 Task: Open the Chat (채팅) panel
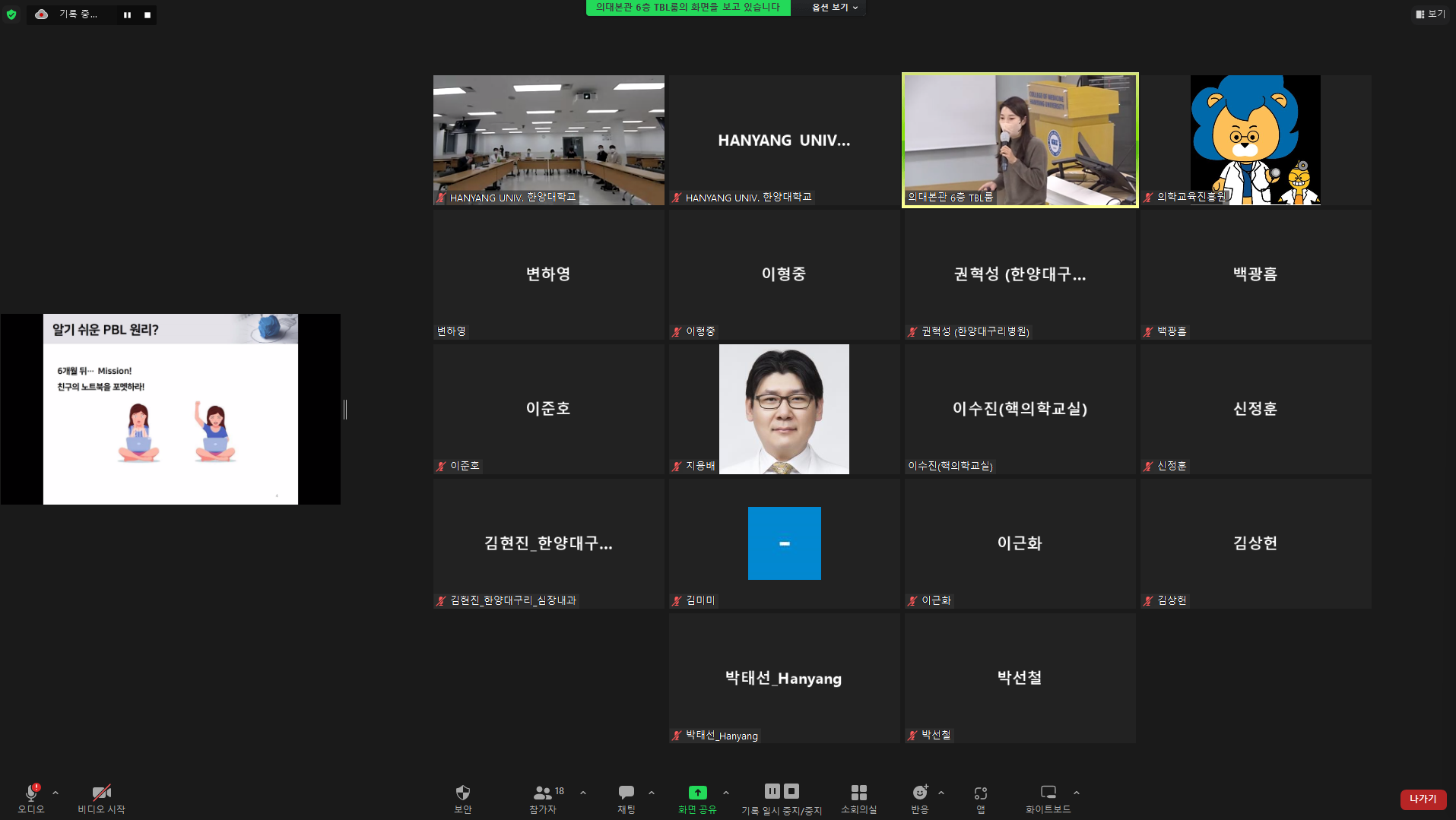(x=626, y=793)
